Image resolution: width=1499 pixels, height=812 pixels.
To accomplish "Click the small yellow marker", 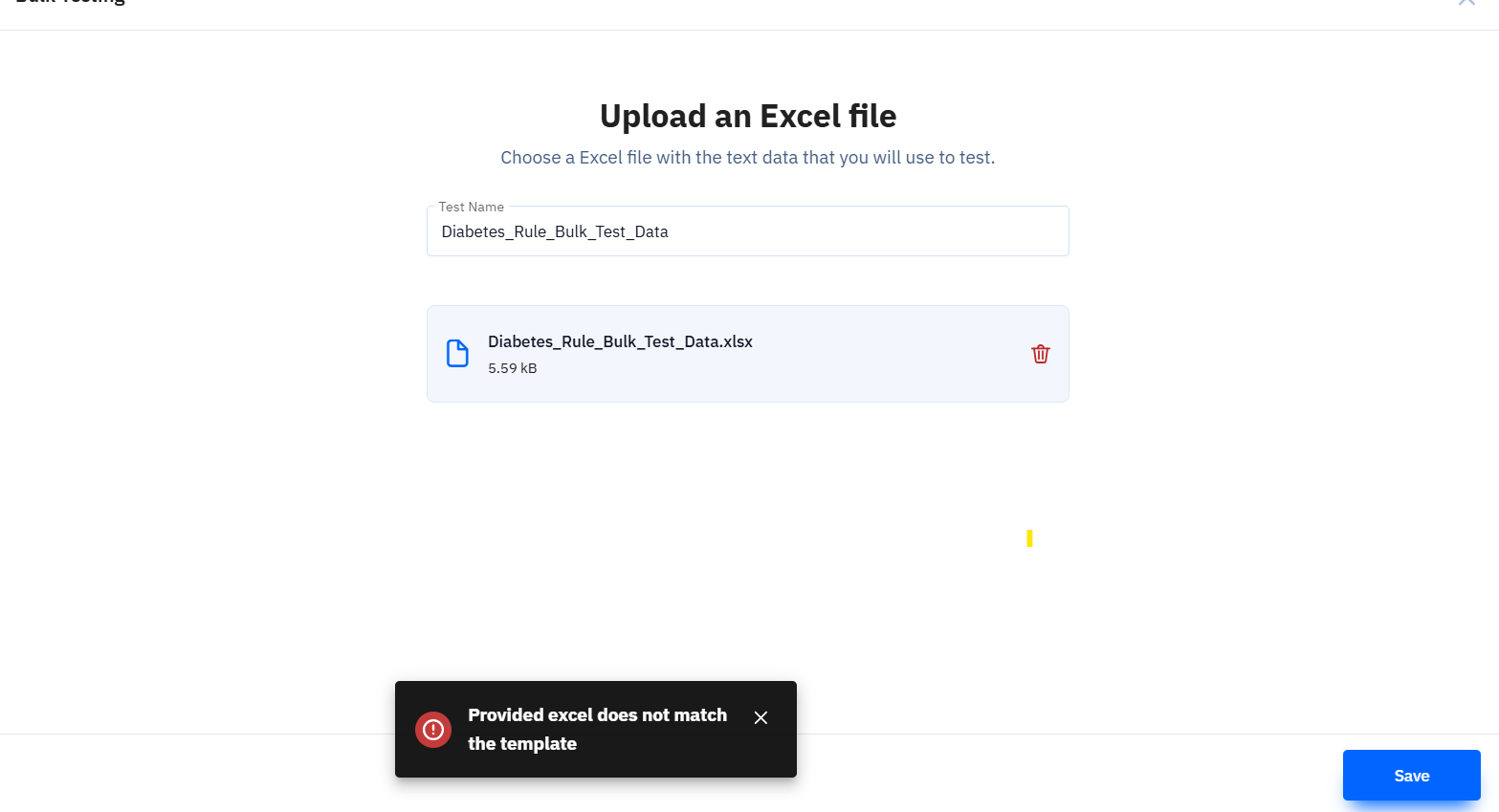I will (1029, 538).
